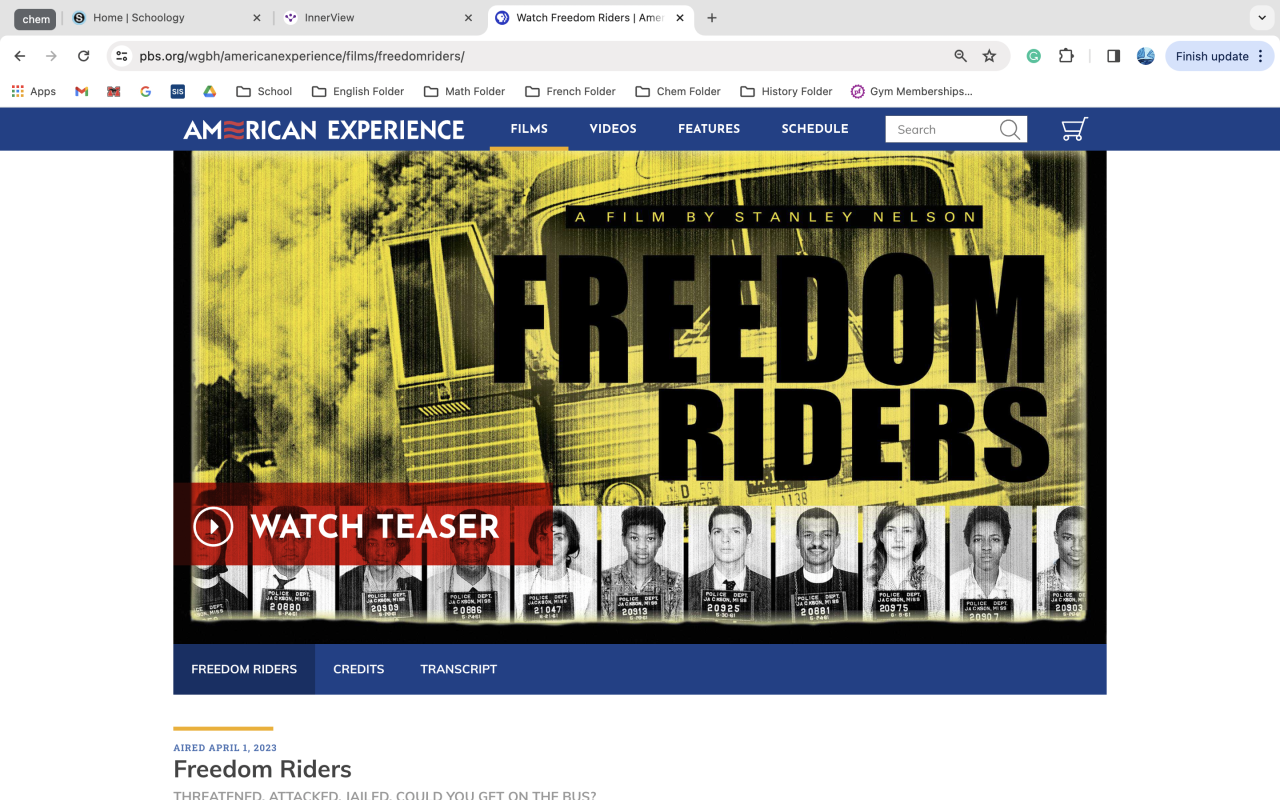Open the Math Folder bookmarks
The width and height of the screenshot is (1280, 800).
point(464,91)
